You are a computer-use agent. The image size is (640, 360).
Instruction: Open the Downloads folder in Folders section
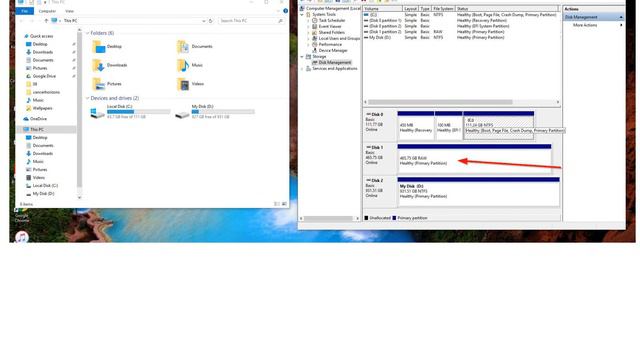109,65
